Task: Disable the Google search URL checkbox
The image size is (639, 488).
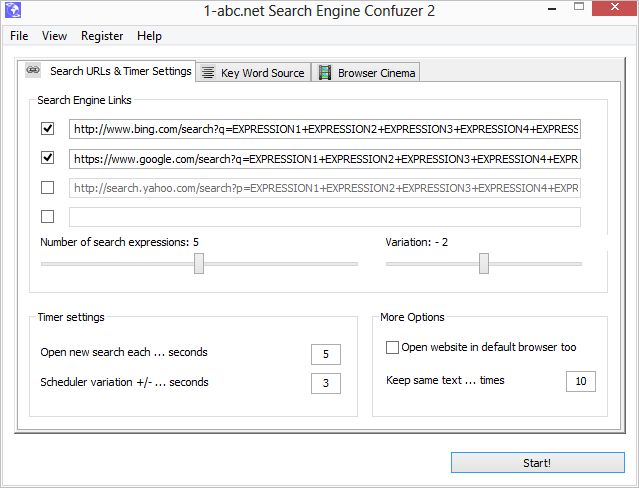Action: 48,158
